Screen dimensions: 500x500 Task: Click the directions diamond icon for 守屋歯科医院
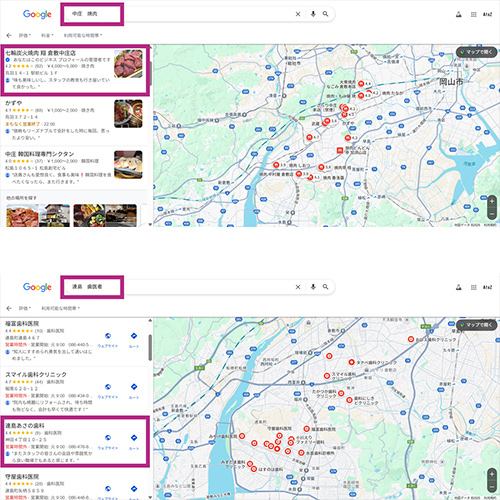[134, 489]
